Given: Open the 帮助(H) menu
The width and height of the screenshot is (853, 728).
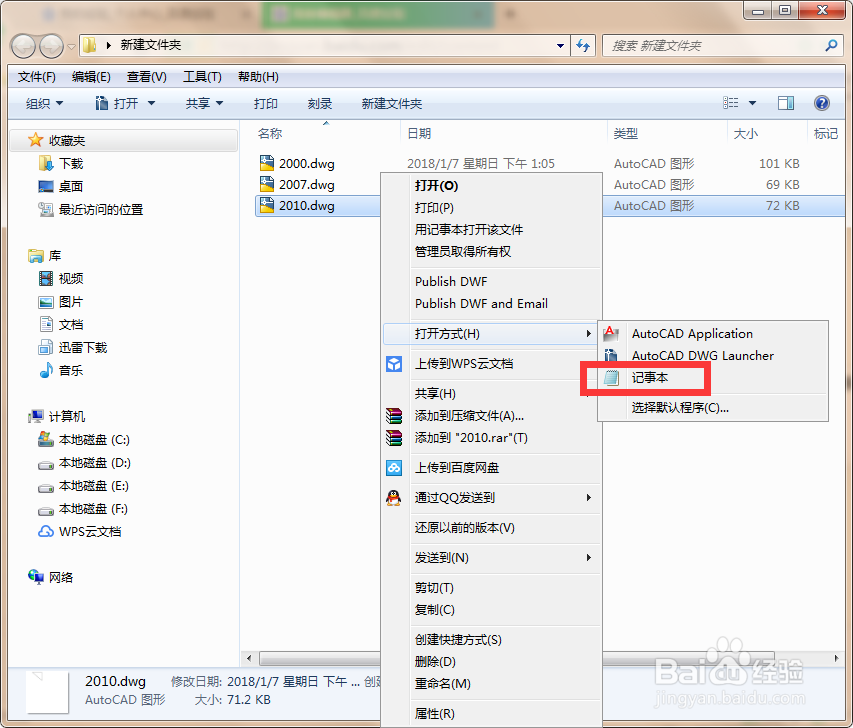Looking at the screenshot, I should [x=258, y=77].
